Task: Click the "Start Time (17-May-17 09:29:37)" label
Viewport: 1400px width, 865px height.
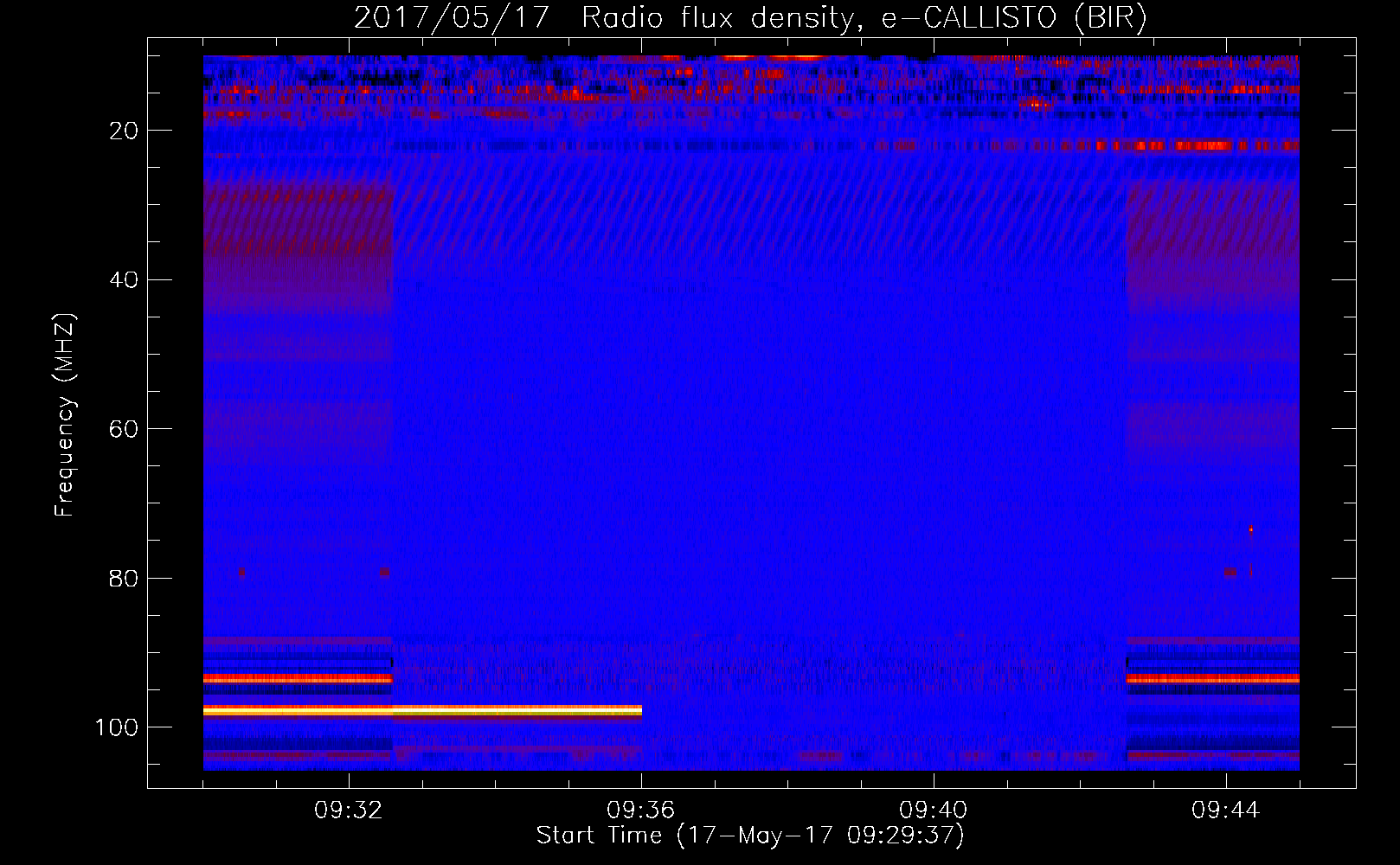Action: point(749,836)
